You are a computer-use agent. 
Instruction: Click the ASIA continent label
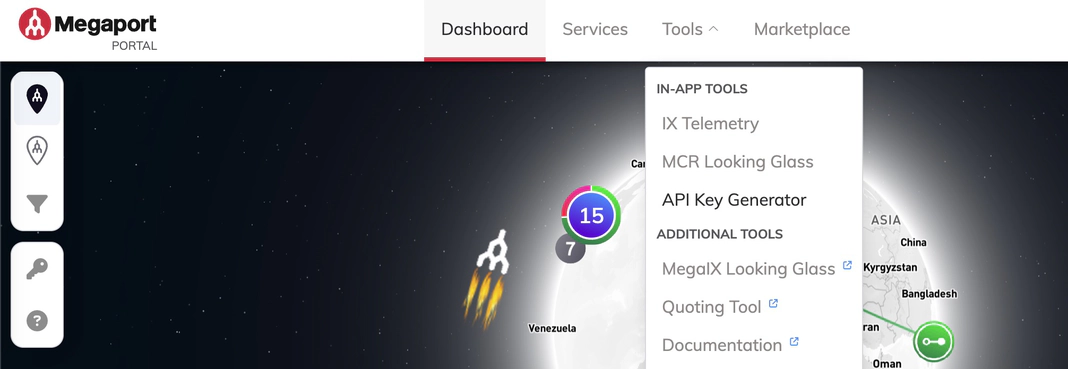[885, 220]
